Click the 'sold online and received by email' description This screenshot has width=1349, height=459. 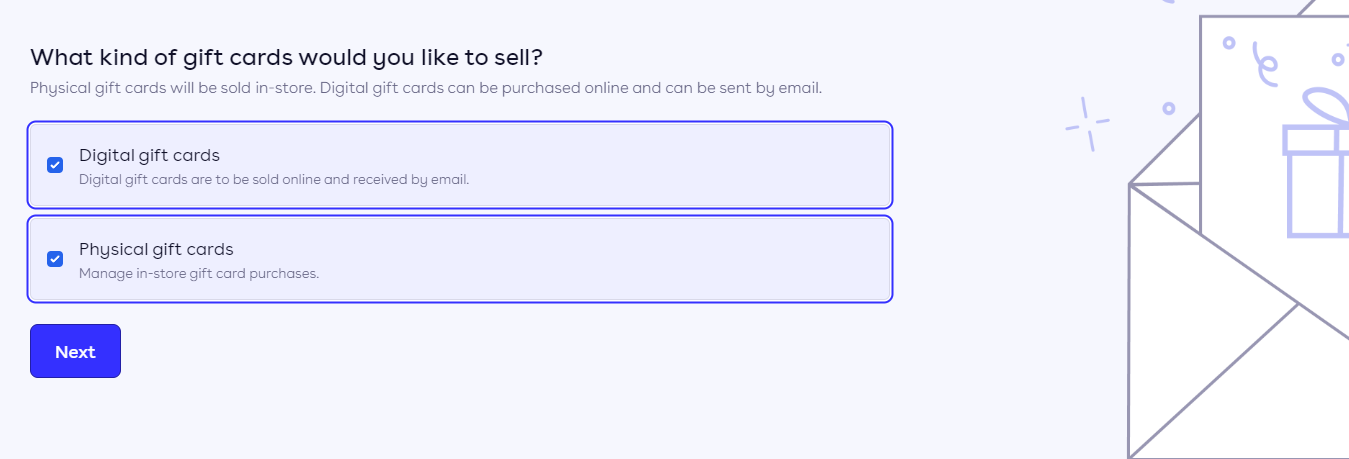point(274,180)
